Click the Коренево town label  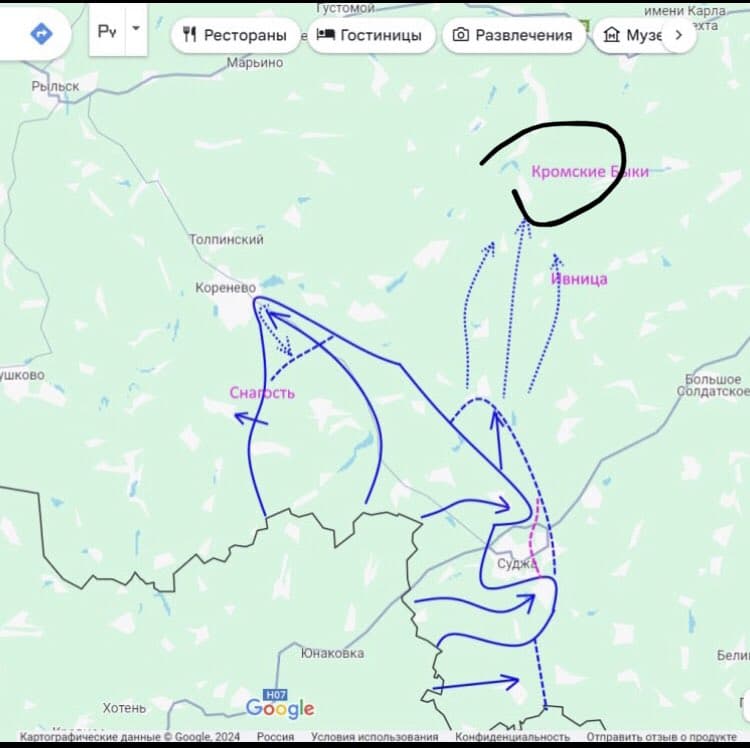(x=225, y=288)
